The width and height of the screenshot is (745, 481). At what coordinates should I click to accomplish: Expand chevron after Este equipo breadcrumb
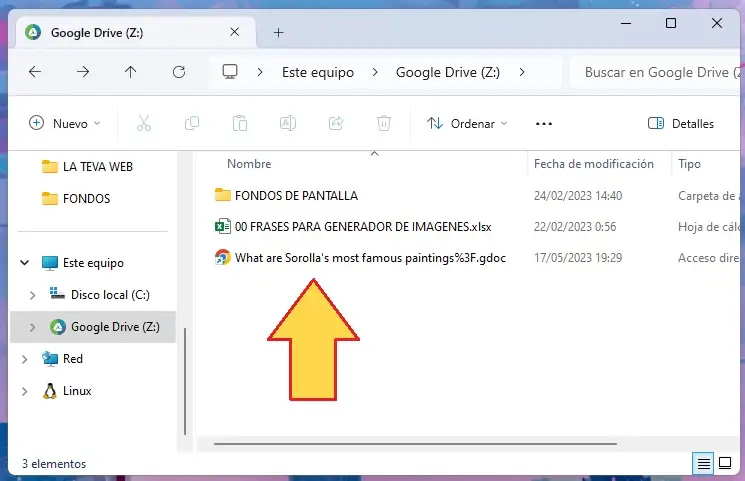(375, 72)
